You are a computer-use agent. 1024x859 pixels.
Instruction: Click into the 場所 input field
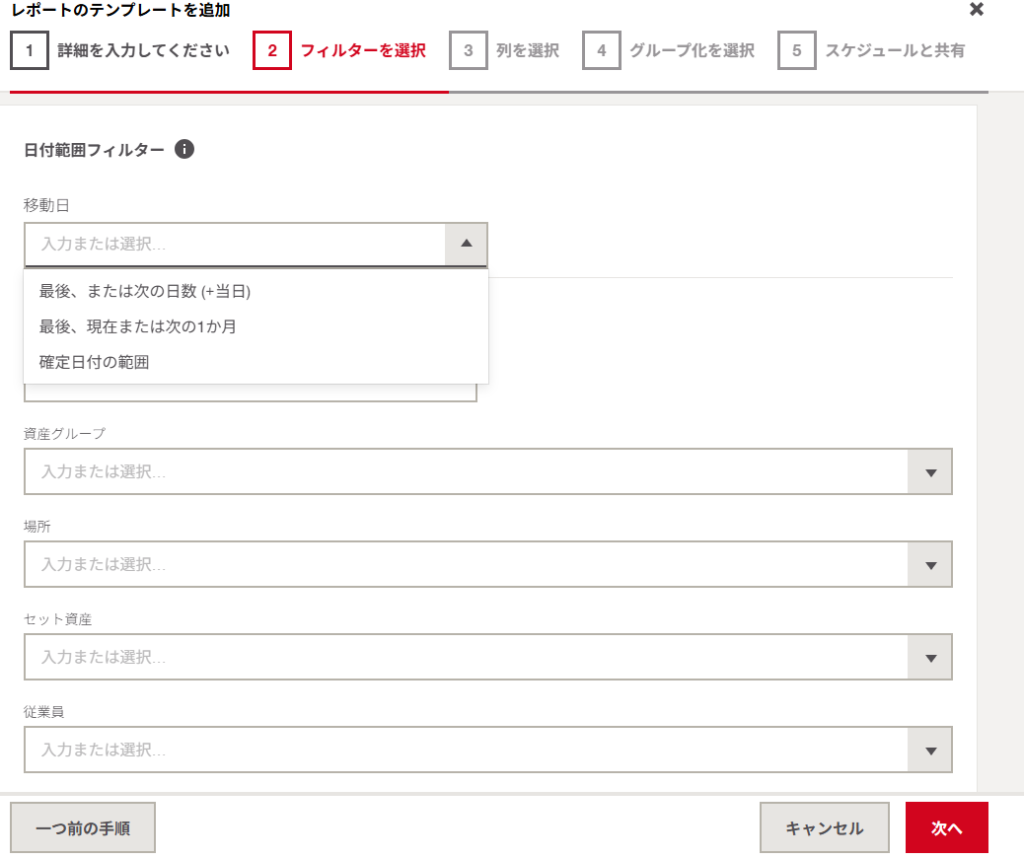(x=465, y=565)
